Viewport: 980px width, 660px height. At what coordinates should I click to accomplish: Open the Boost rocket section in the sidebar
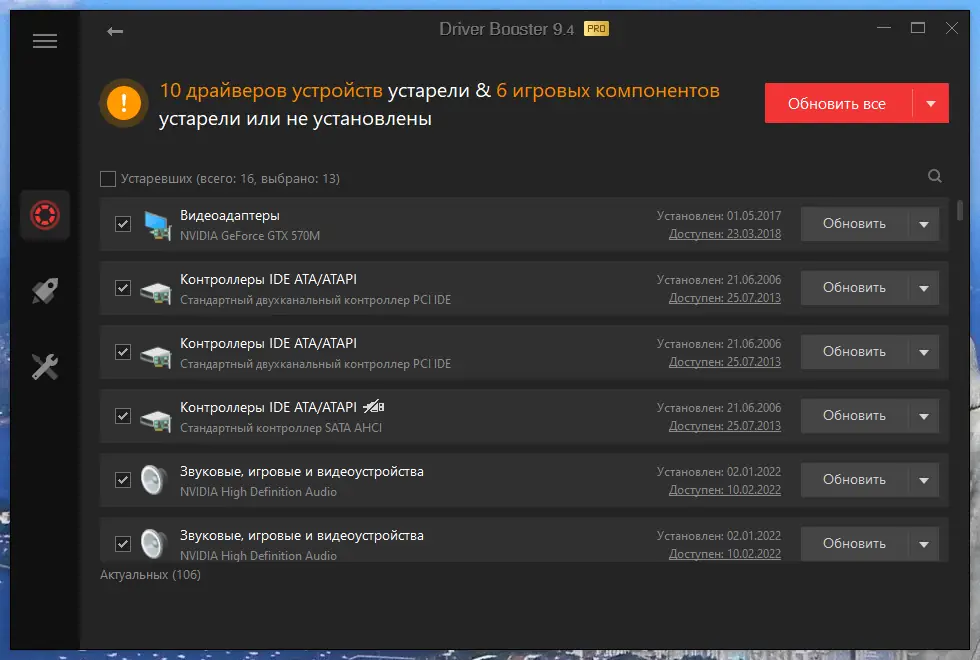pyautogui.click(x=45, y=291)
